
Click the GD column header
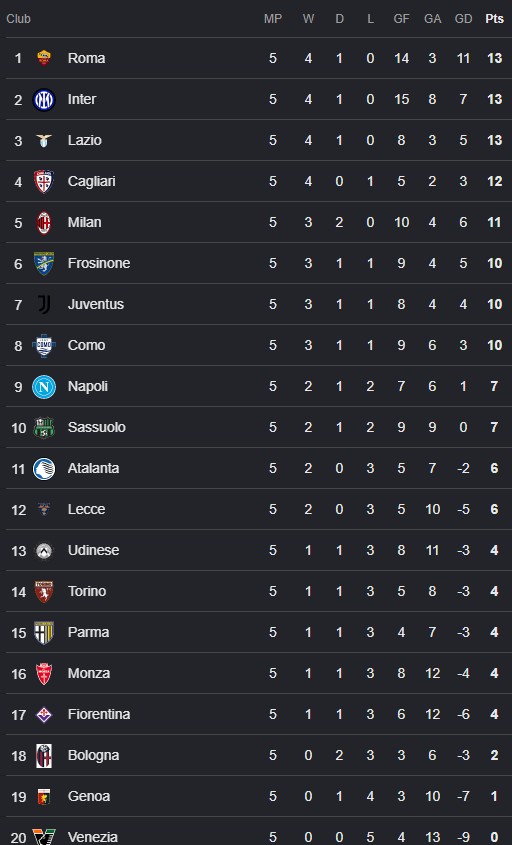tap(463, 19)
